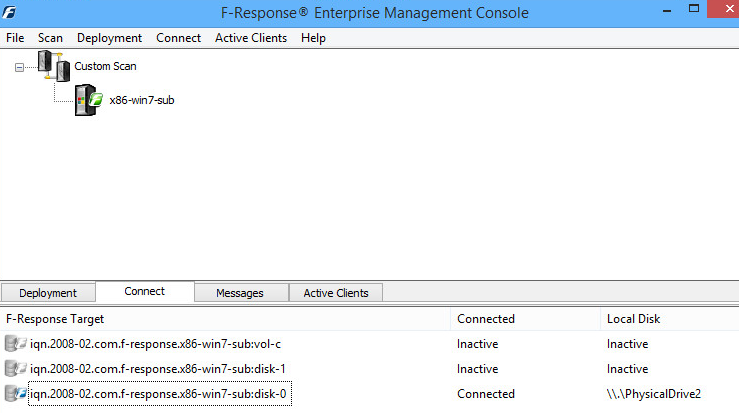Click the Custom Scan network computers icon

tap(54, 66)
